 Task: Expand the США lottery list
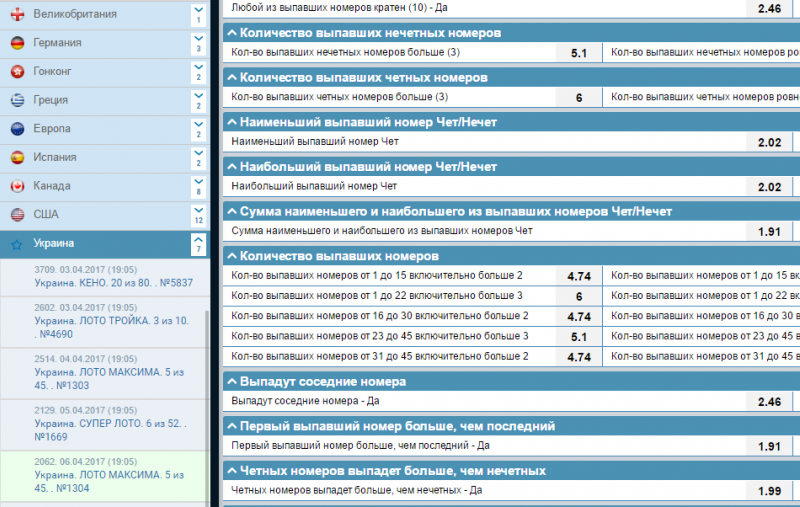[198, 214]
